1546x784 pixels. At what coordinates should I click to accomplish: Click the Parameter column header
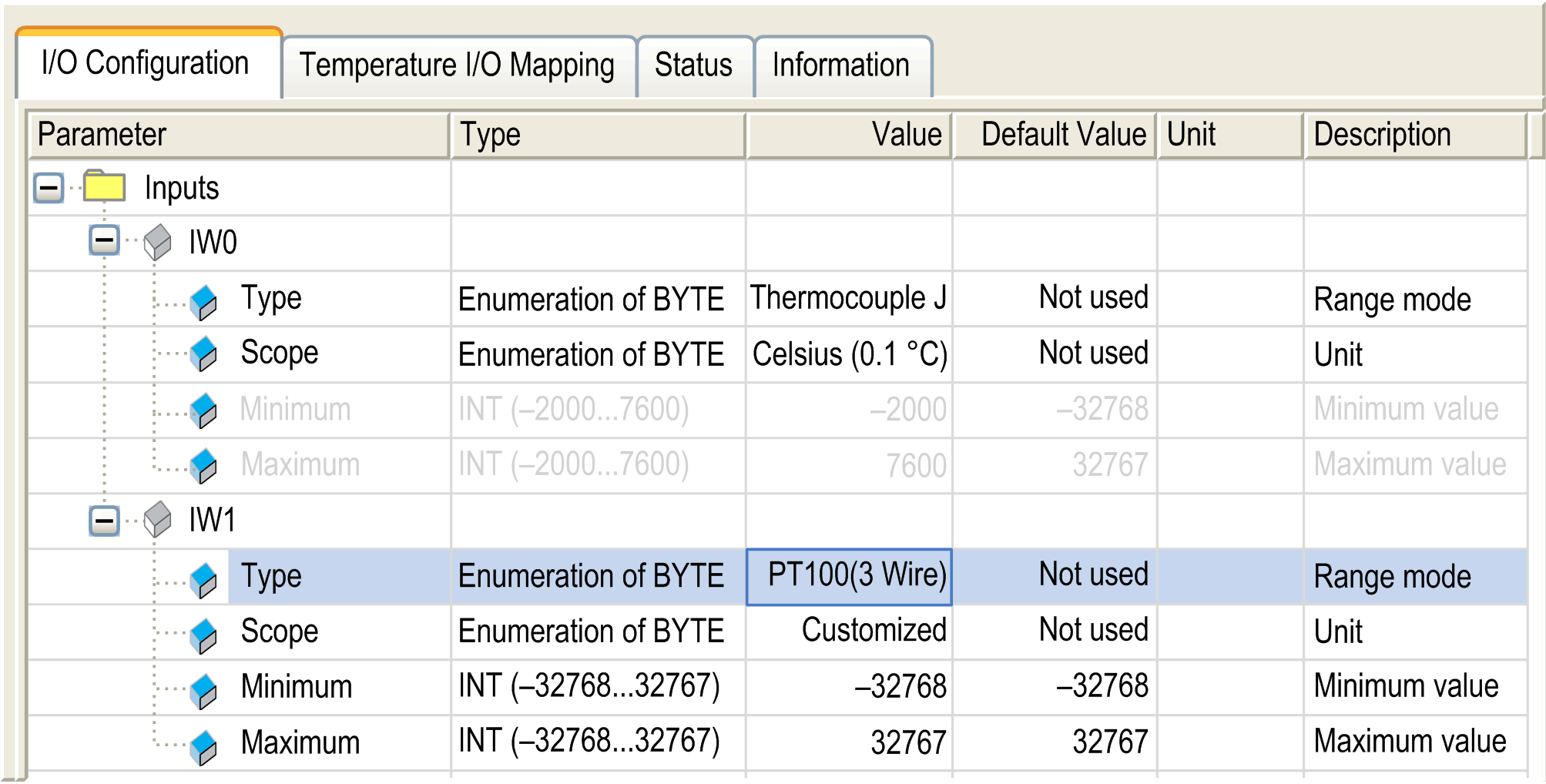tap(239, 135)
